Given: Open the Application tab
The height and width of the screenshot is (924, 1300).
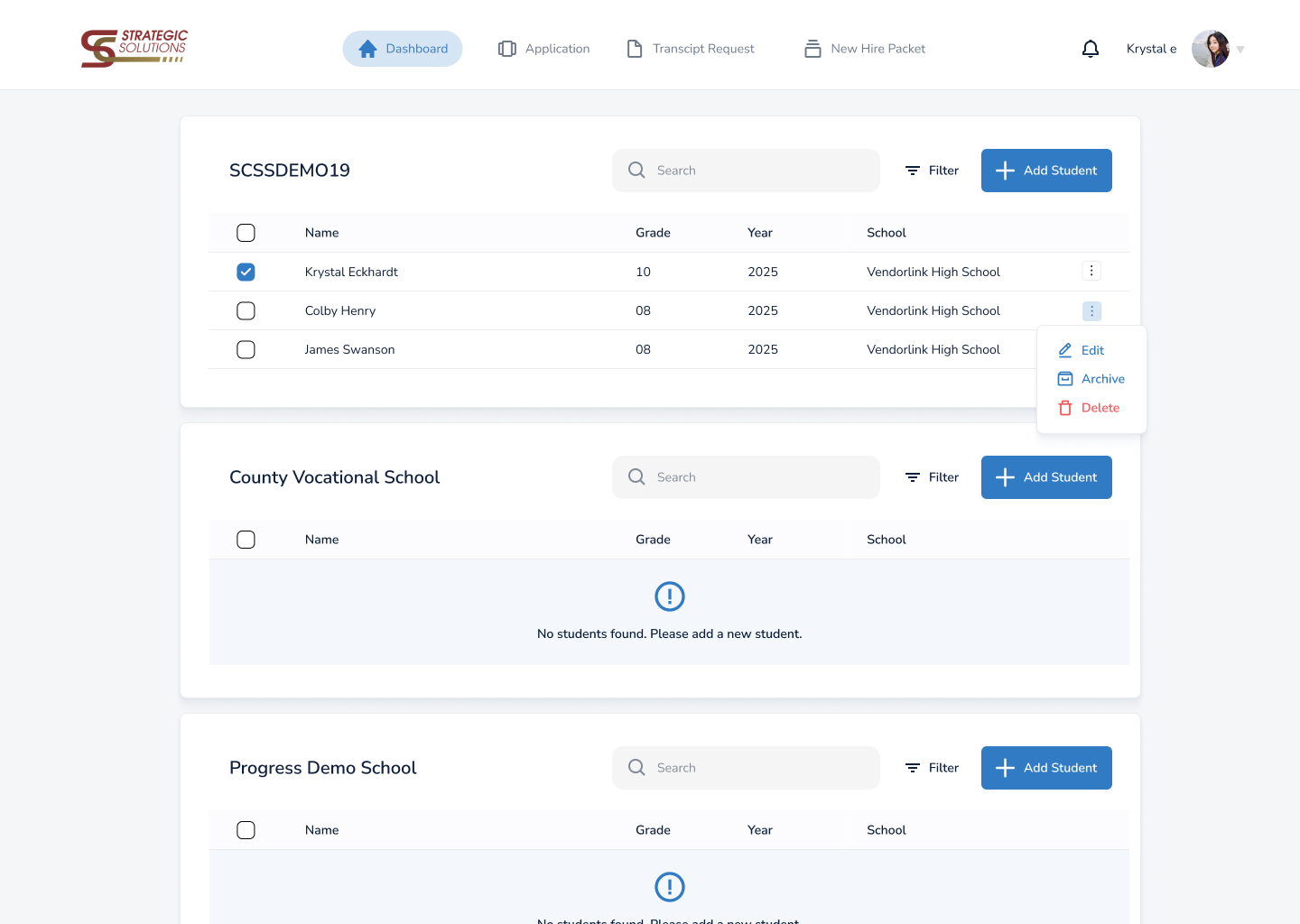Looking at the screenshot, I should click(543, 49).
